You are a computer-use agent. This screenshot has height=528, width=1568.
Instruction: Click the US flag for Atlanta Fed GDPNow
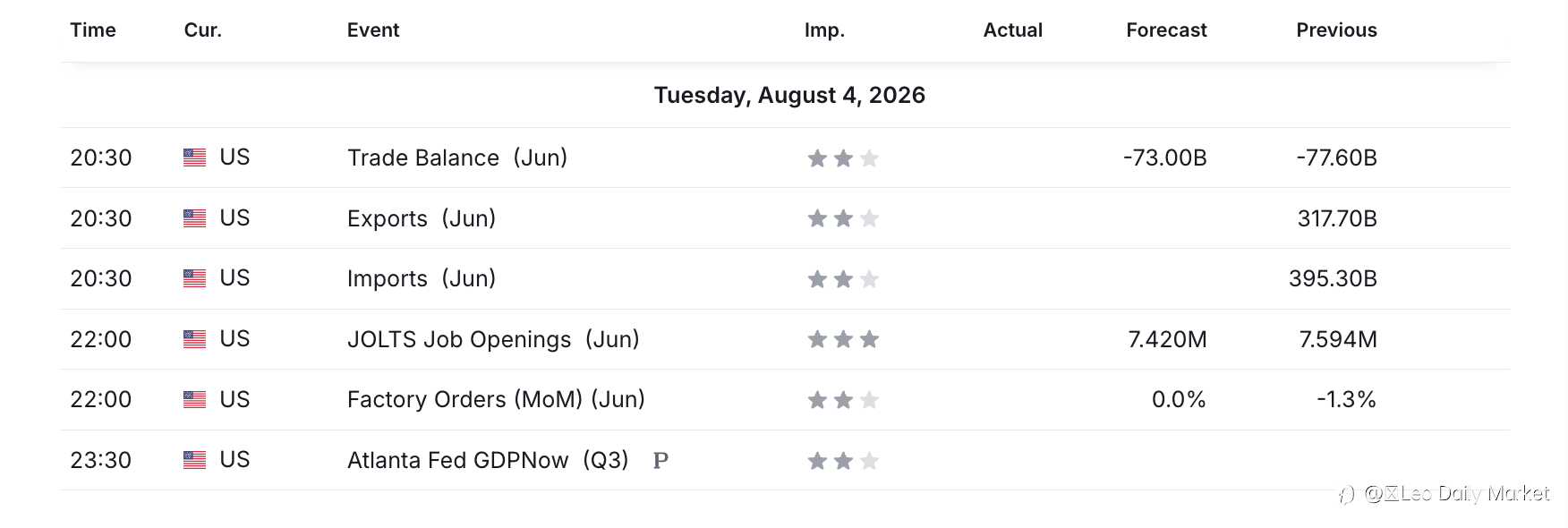pyautogui.click(x=194, y=460)
